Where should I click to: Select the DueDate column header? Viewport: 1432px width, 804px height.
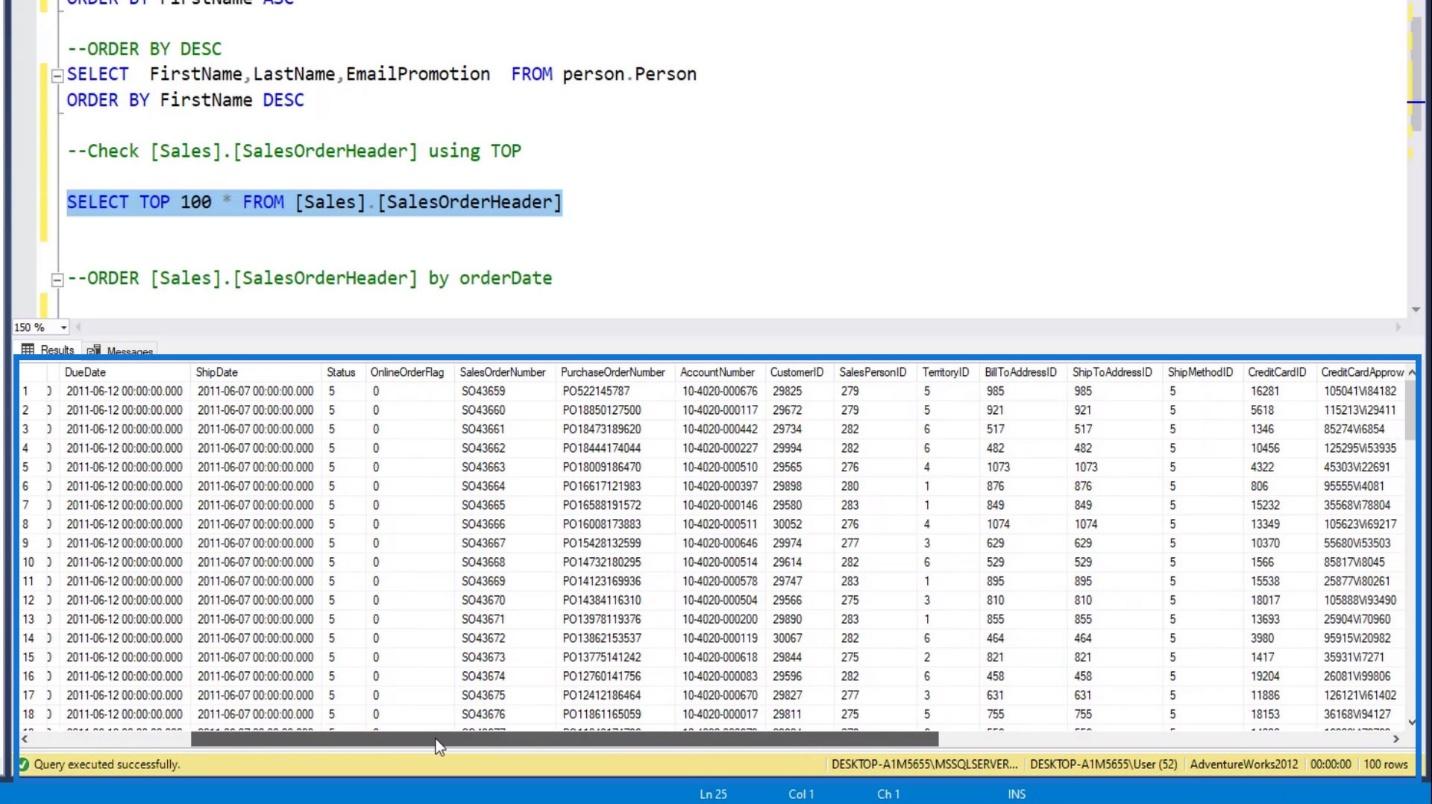tap(126, 372)
